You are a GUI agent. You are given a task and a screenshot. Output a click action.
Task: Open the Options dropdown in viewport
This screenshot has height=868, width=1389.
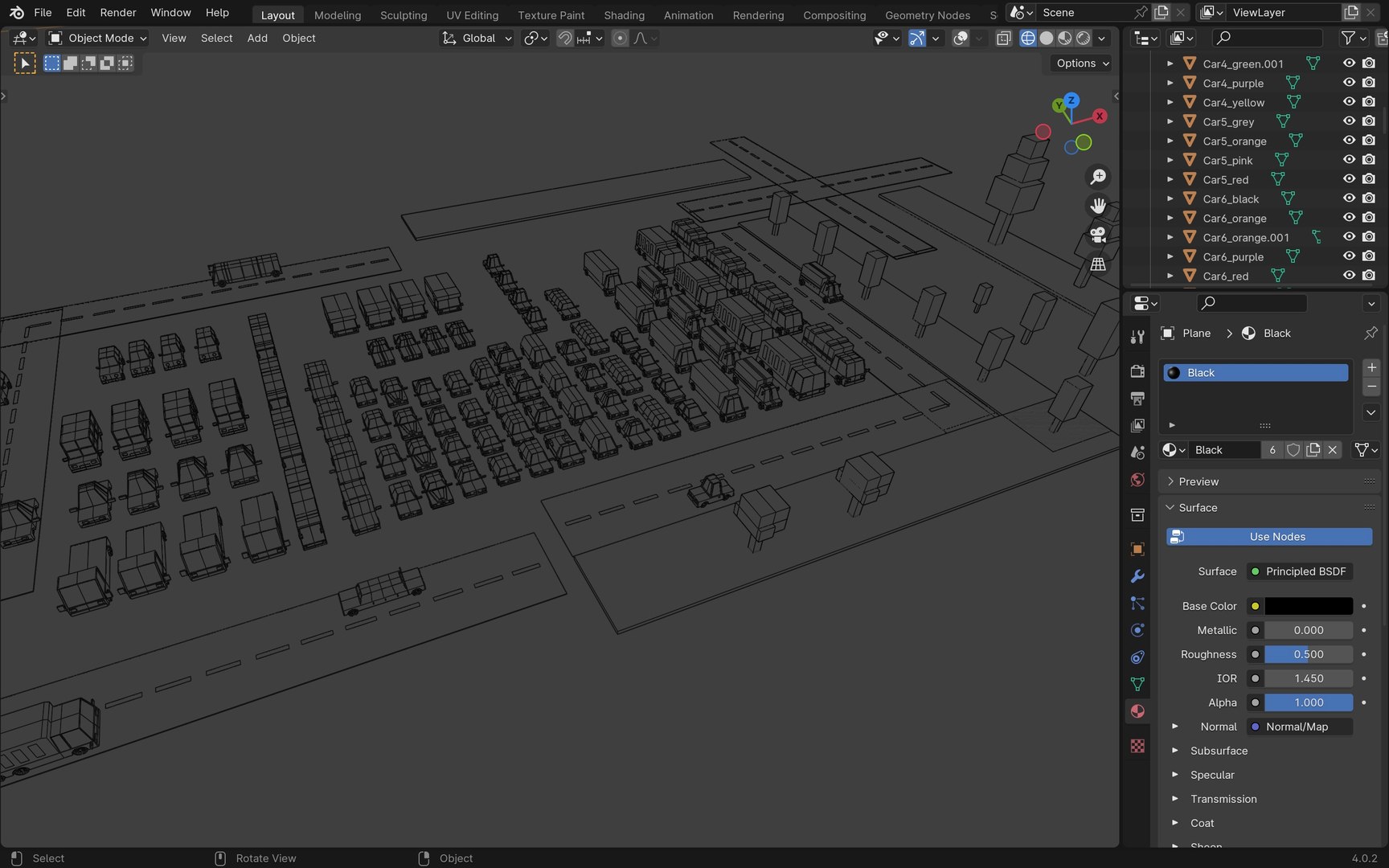[x=1082, y=63]
